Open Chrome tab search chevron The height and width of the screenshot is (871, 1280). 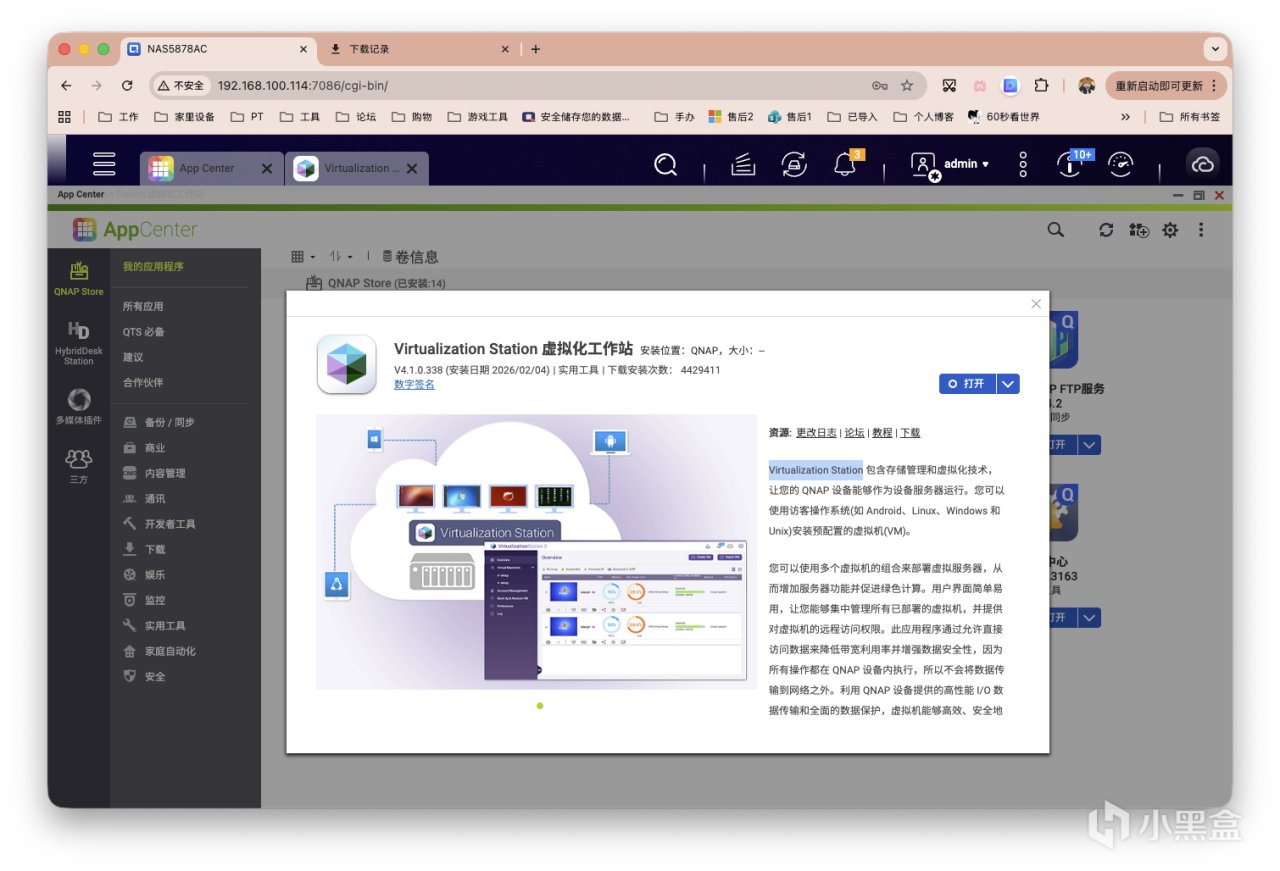pos(1216,48)
